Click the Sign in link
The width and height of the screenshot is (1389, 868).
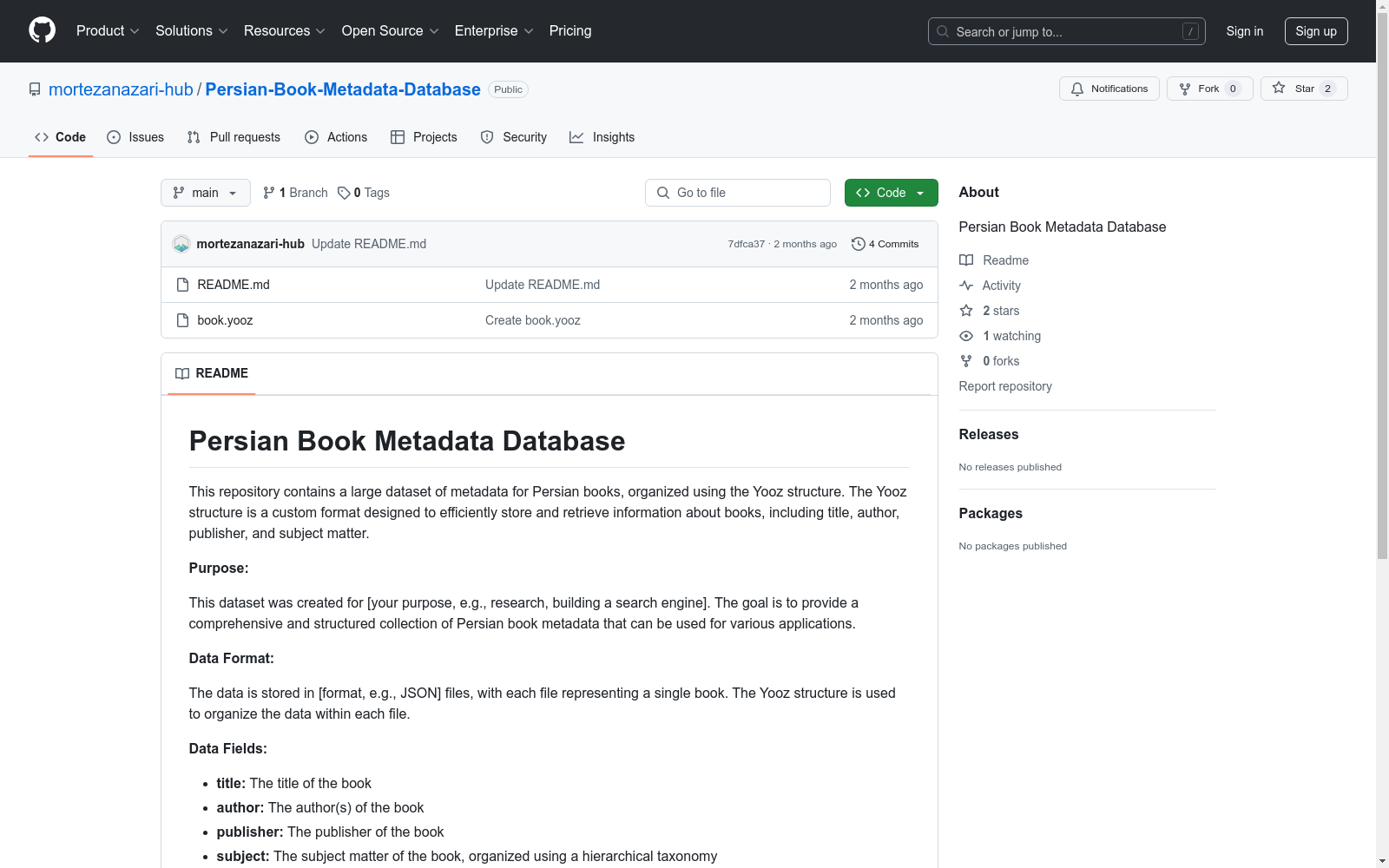pyautogui.click(x=1245, y=31)
